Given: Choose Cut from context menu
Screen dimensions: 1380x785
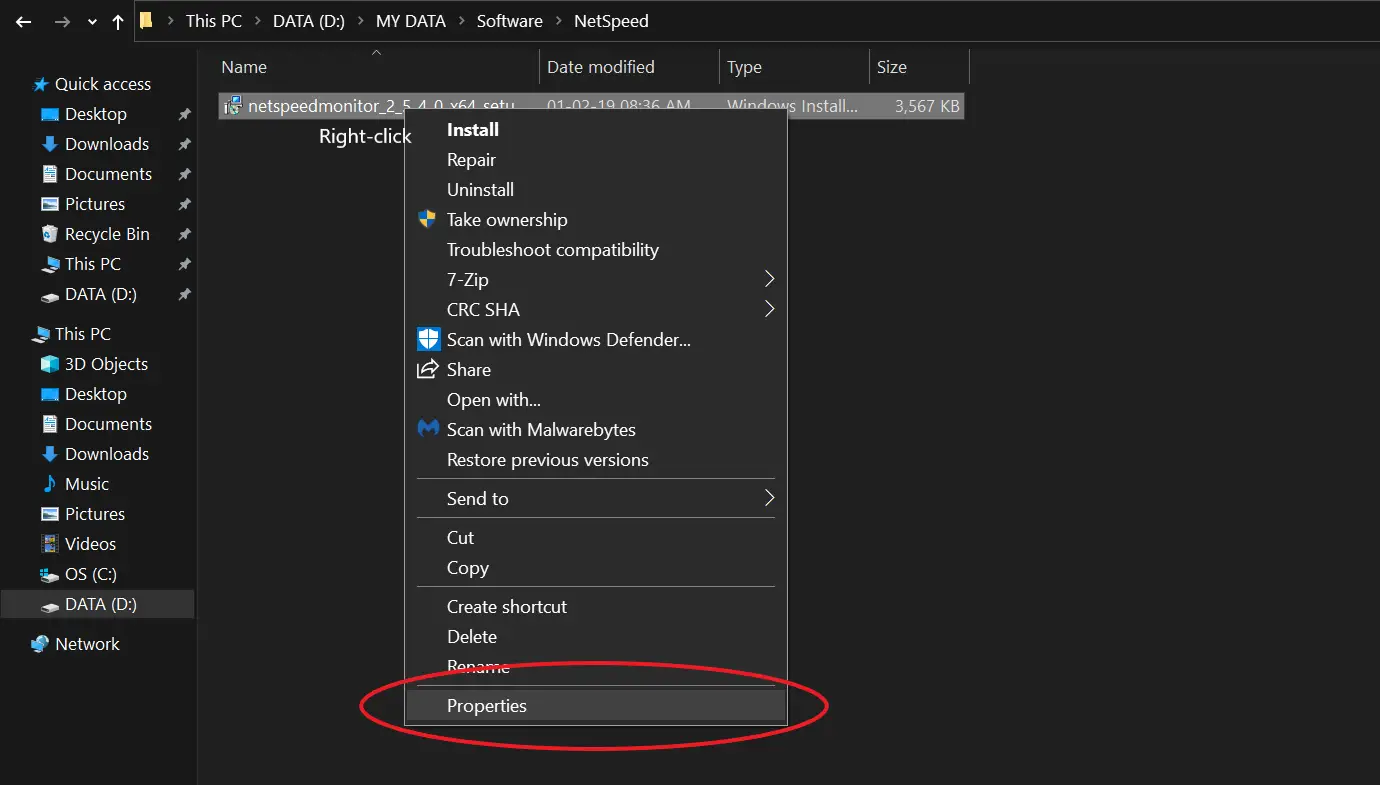Looking at the screenshot, I should [460, 538].
